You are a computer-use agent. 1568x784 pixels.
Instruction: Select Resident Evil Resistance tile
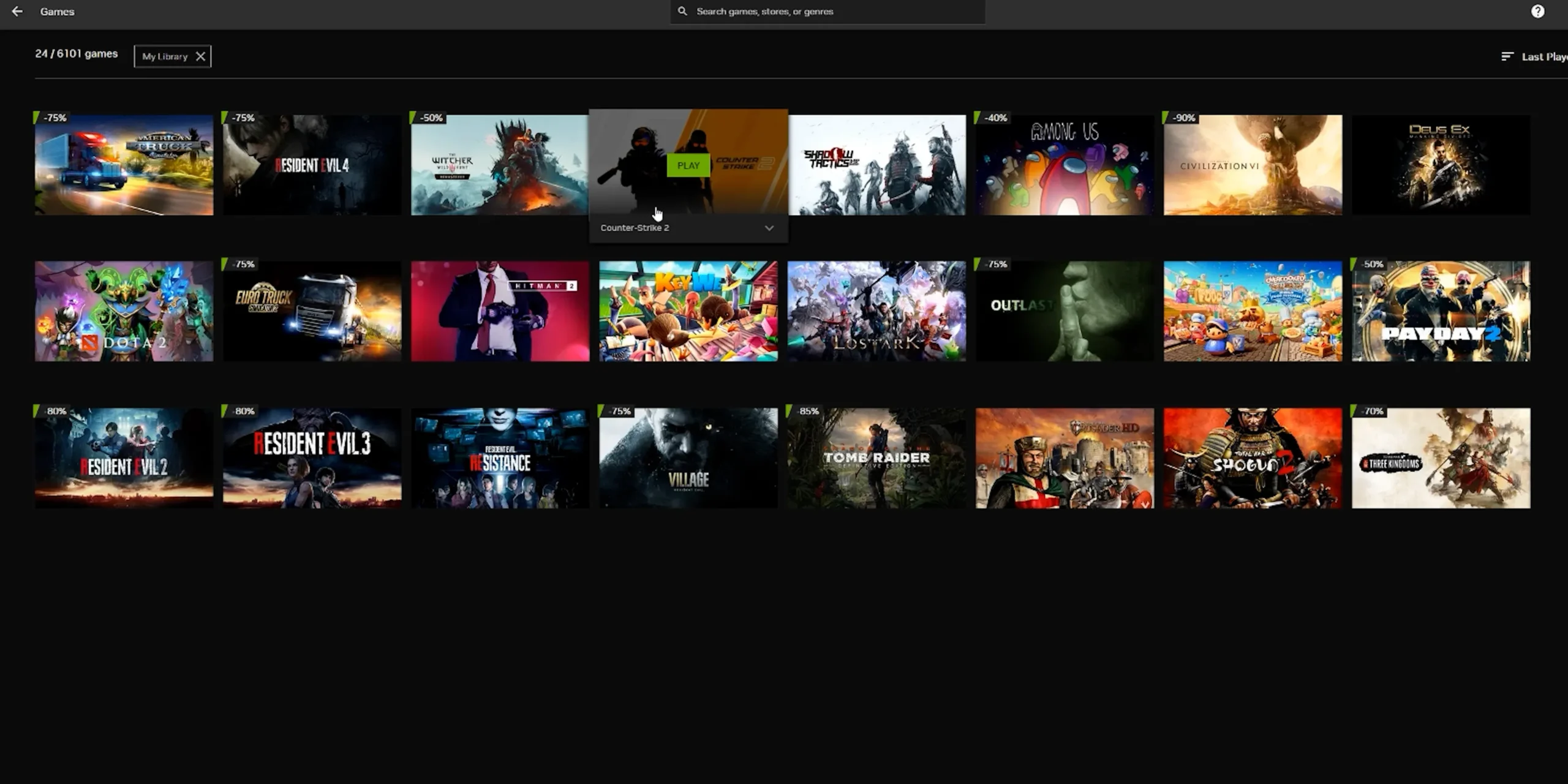tap(500, 458)
